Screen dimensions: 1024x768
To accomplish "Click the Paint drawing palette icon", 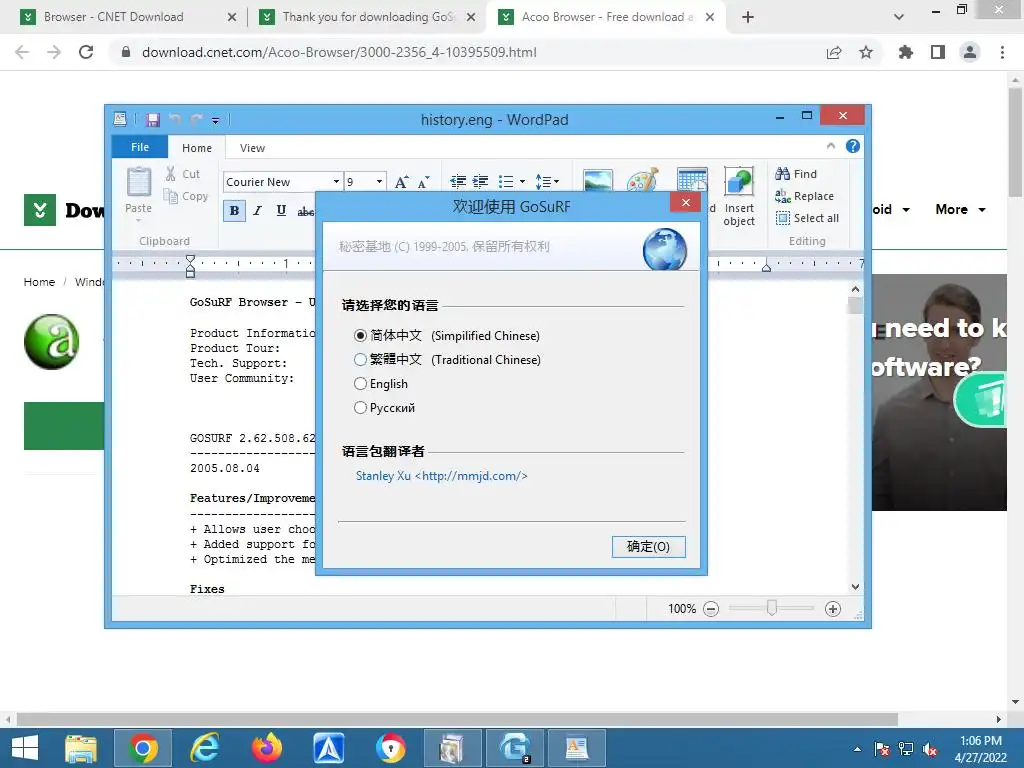I will [x=643, y=180].
